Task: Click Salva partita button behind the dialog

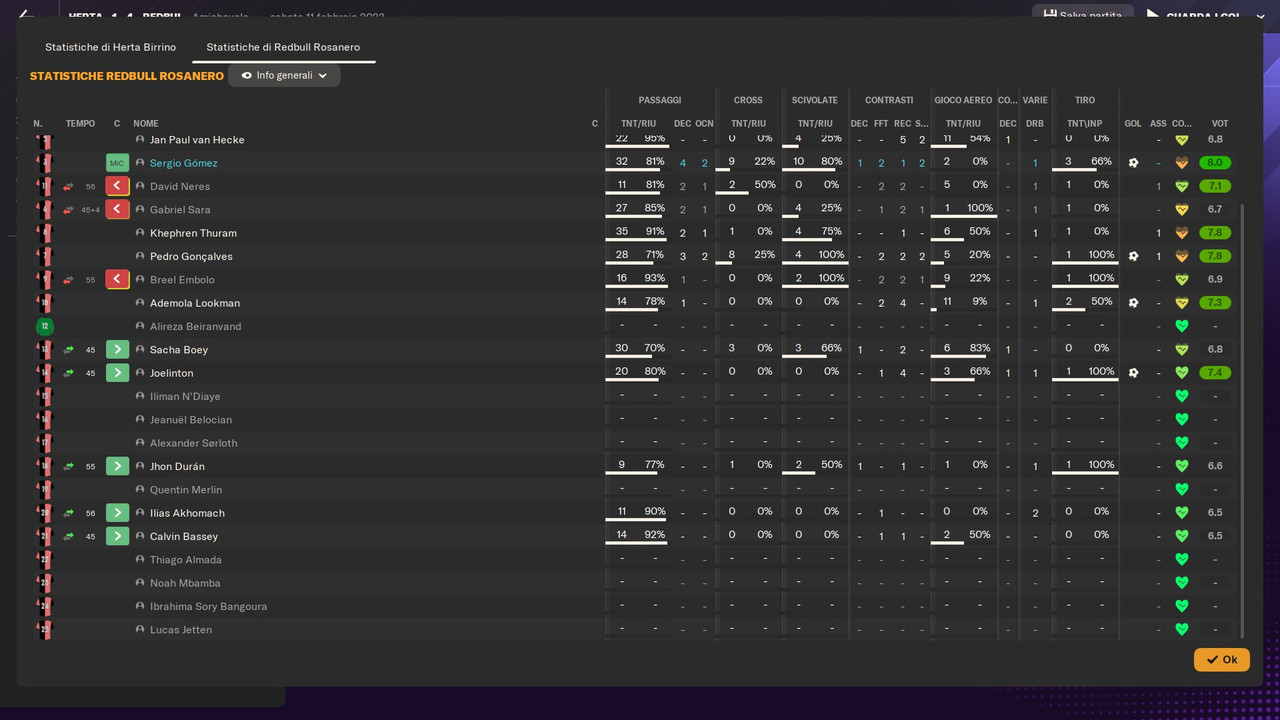Action: (1083, 14)
